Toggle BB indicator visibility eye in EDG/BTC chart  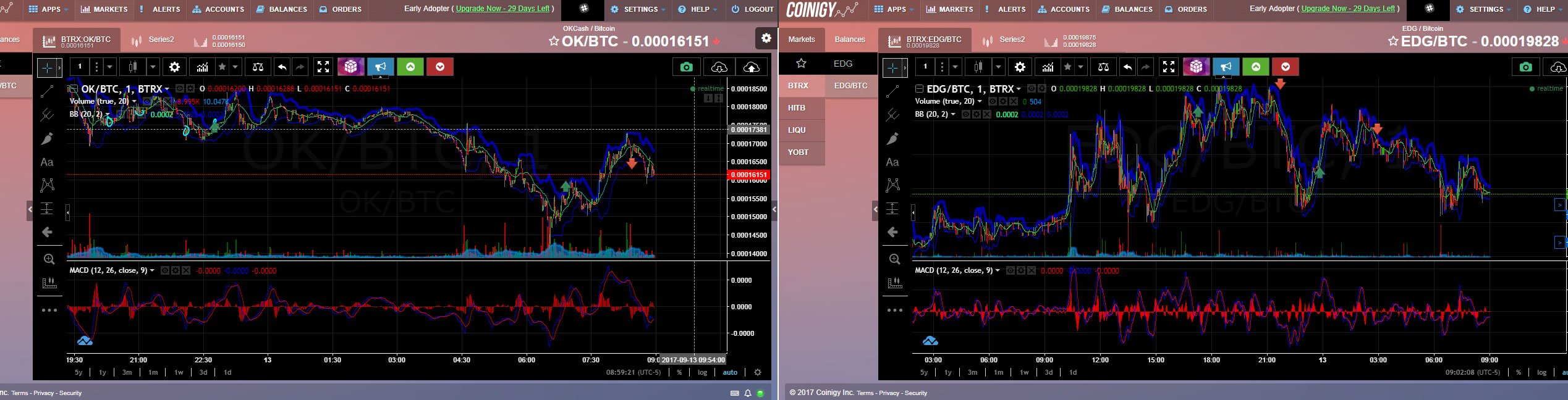point(966,114)
